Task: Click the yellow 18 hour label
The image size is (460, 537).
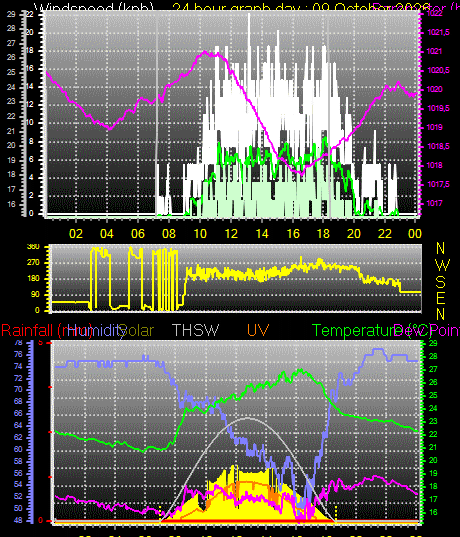Action: click(323, 234)
